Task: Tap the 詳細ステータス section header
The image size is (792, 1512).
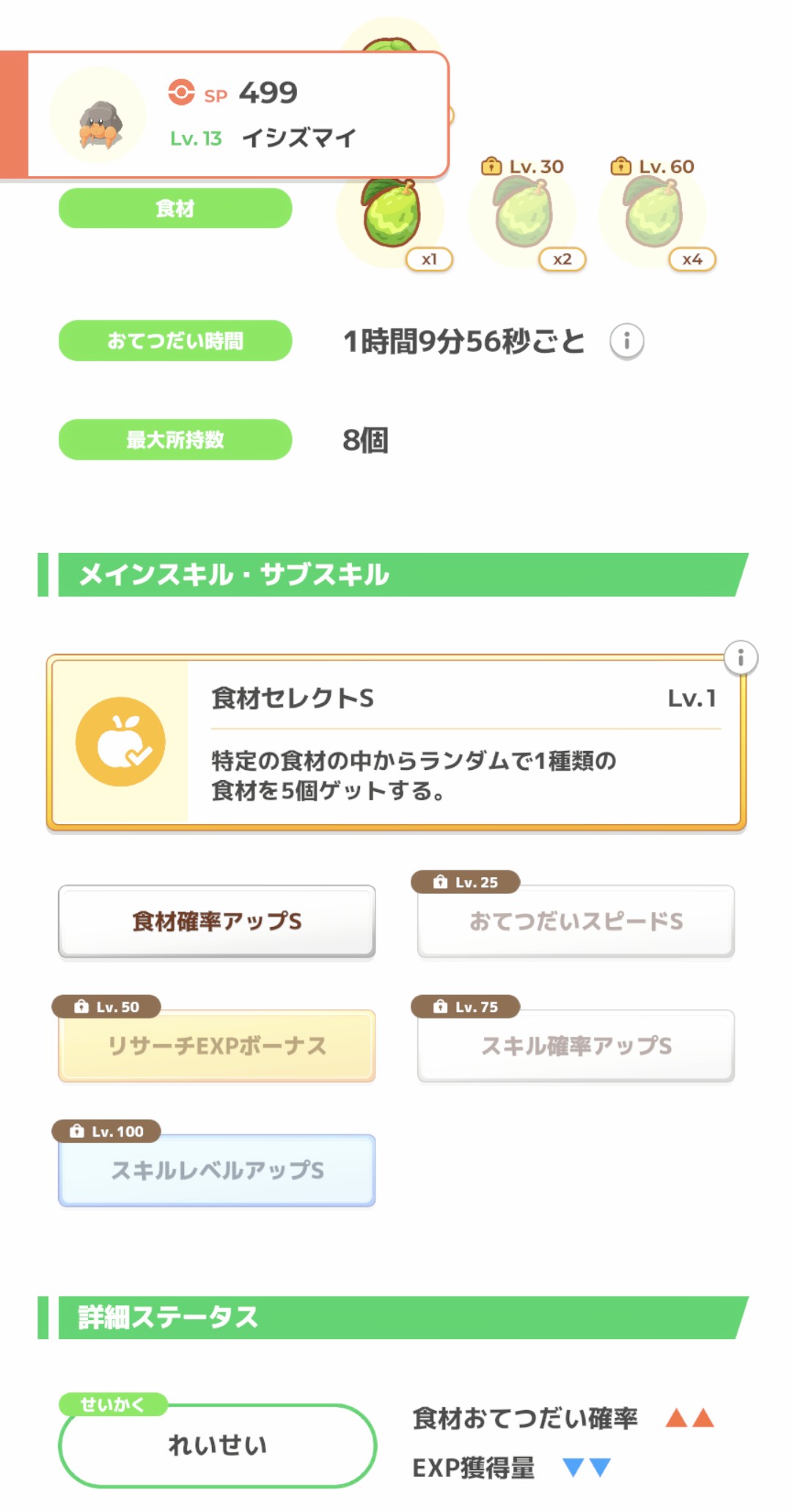Action: [396, 1318]
